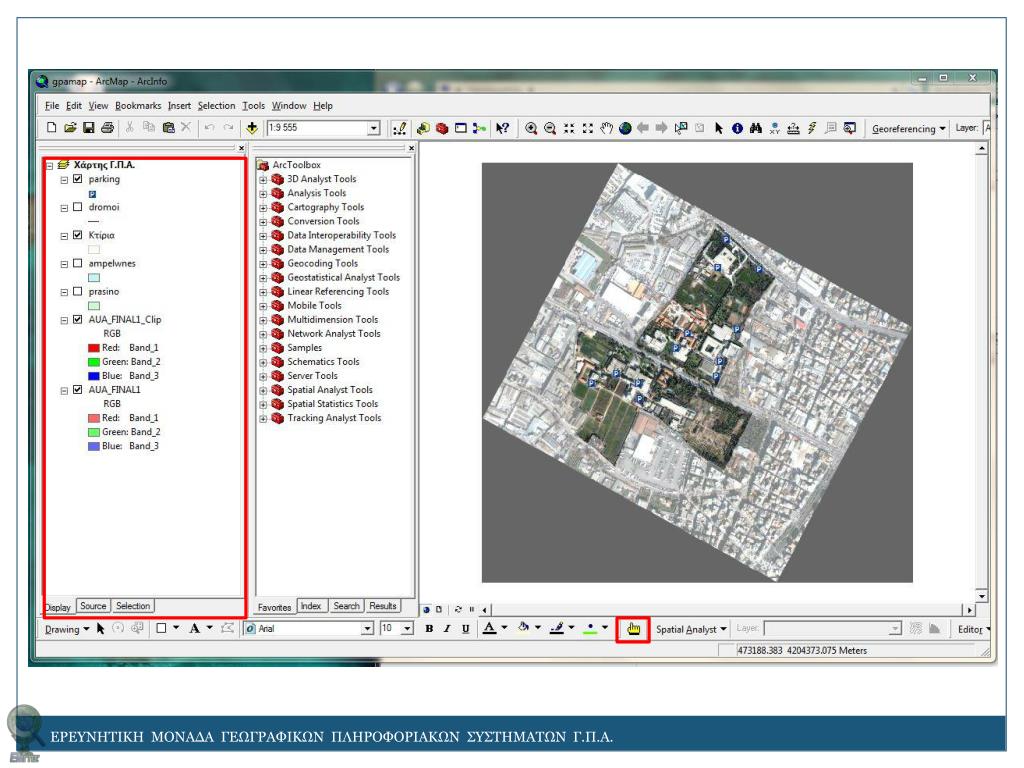Switch to the Source tab
1024x768 pixels.
click(x=93, y=606)
